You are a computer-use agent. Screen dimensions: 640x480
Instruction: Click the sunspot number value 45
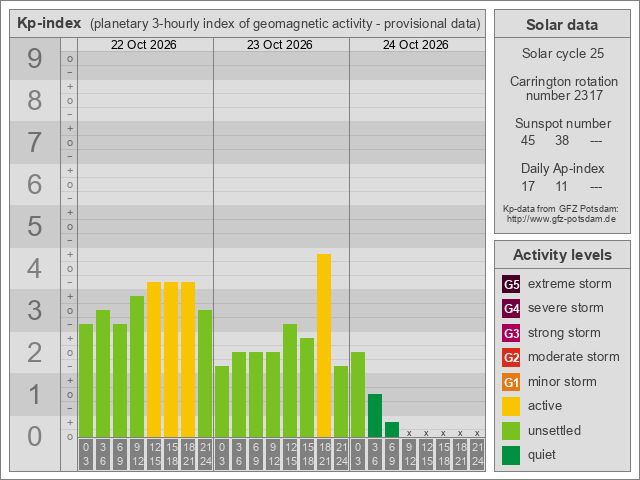click(x=528, y=140)
